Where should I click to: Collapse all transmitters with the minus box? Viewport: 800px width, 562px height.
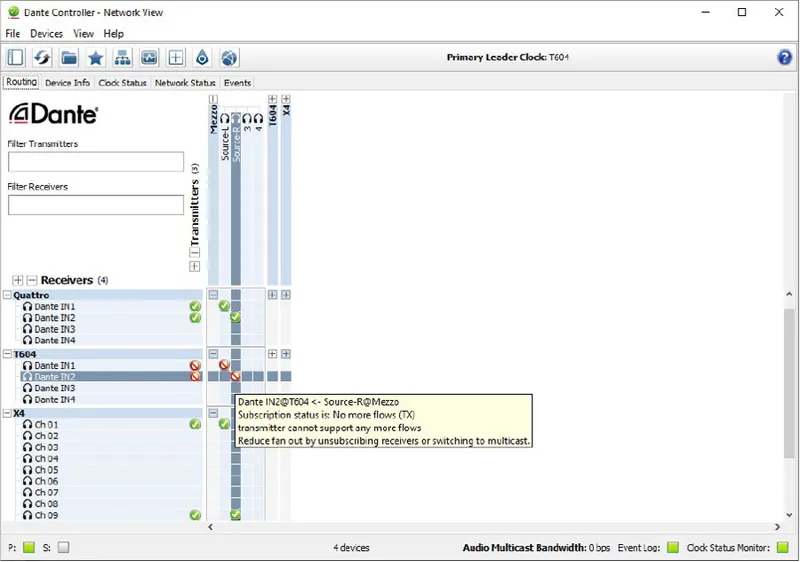tap(194, 252)
